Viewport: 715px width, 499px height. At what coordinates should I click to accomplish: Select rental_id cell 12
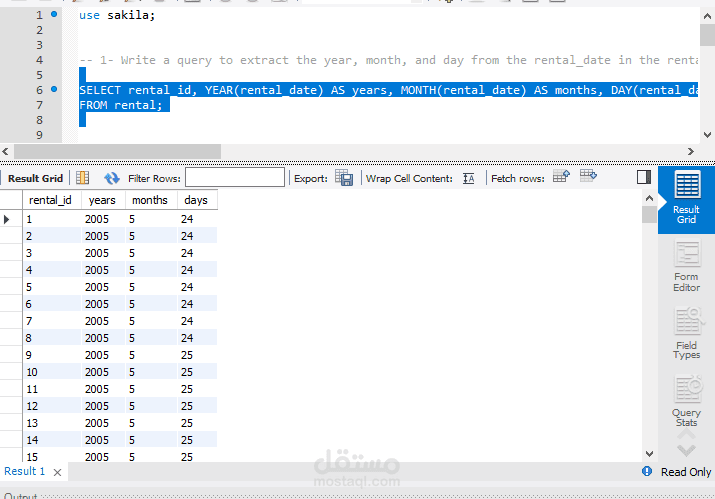click(52, 406)
